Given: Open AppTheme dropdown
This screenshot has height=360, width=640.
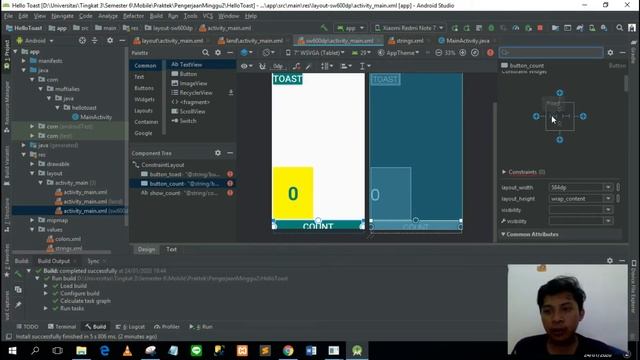Looking at the screenshot, I should click(398, 53).
